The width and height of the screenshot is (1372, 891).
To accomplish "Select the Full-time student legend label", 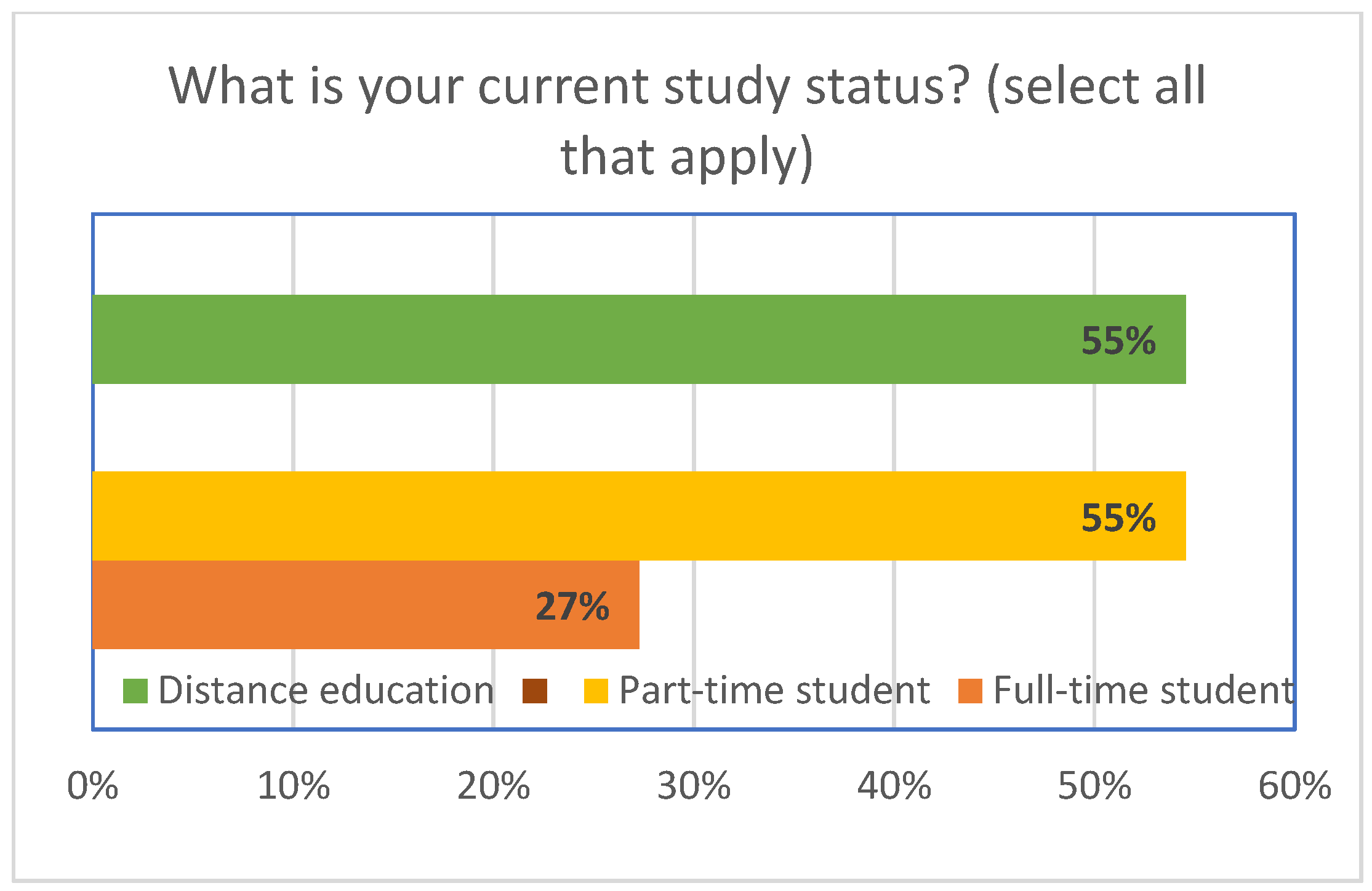I will (x=1144, y=690).
